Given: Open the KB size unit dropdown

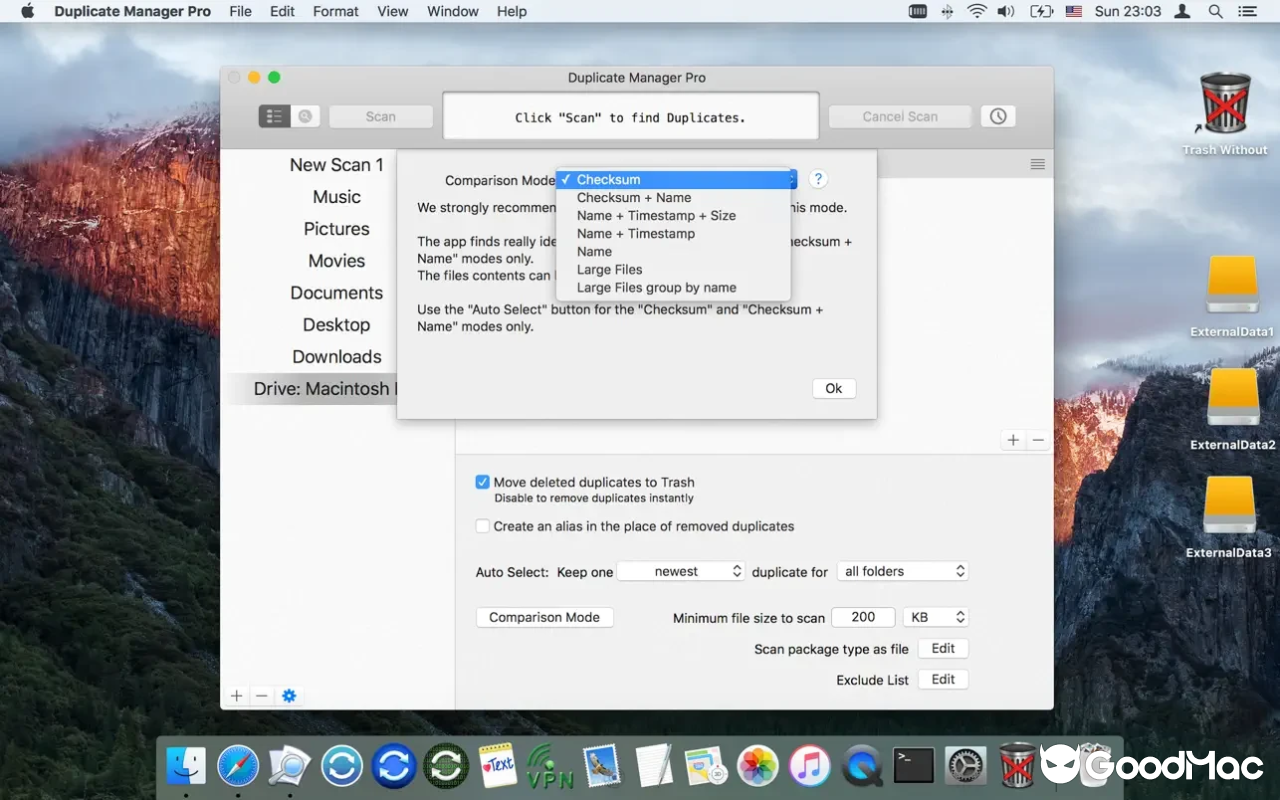Looking at the screenshot, I should click(x=936, y=617).
